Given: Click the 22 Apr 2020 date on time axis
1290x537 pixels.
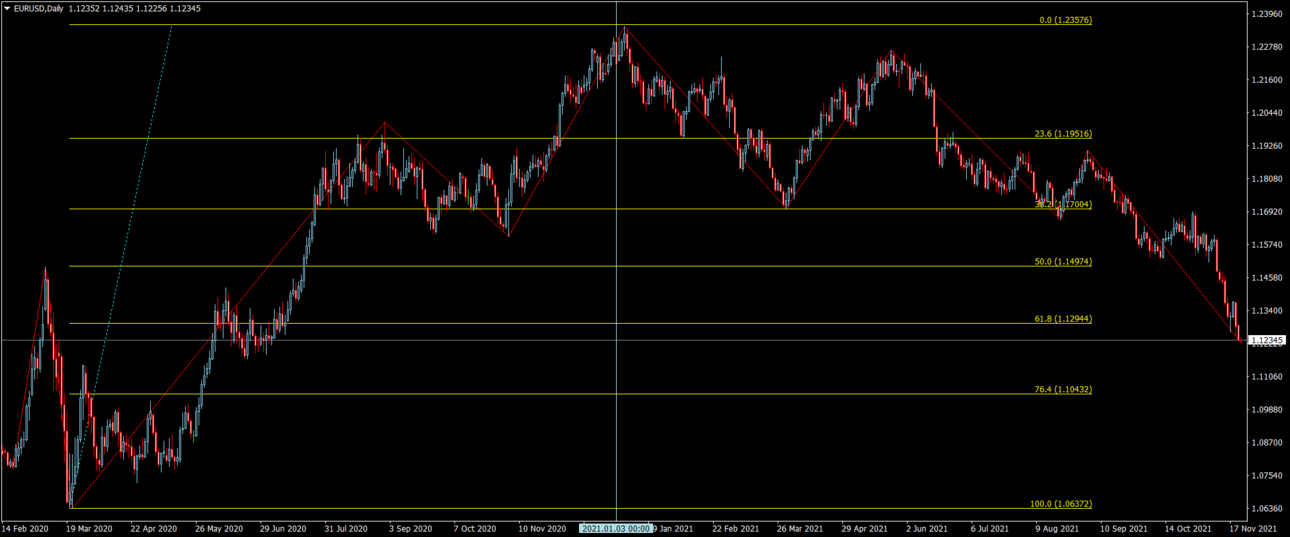Looking at the screenshot, I should pos(153,528).
